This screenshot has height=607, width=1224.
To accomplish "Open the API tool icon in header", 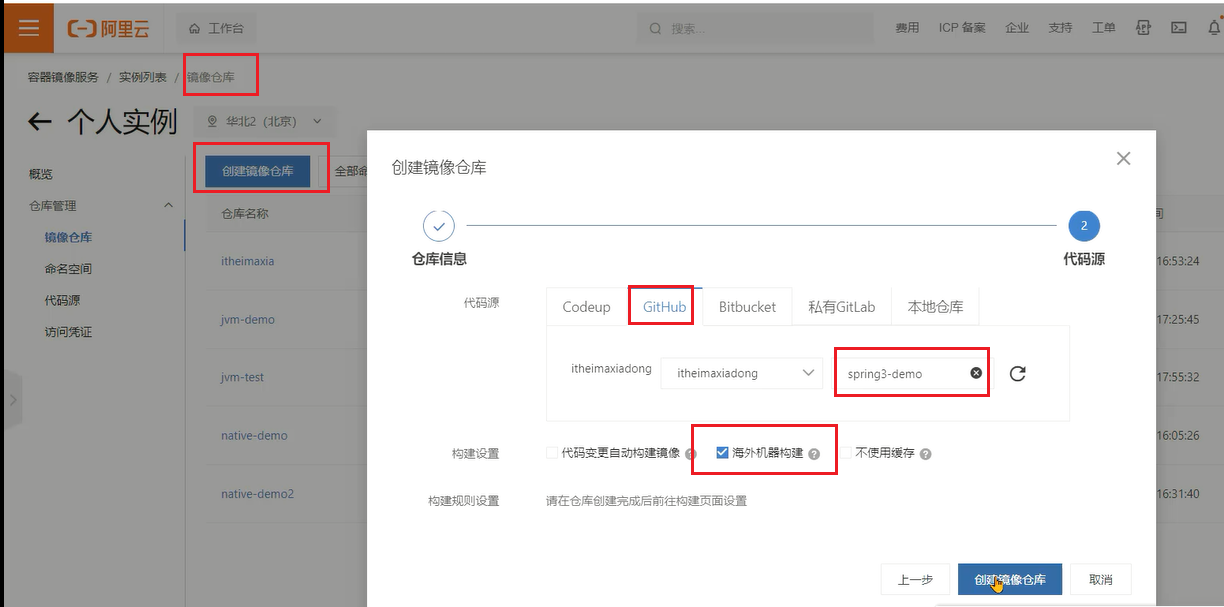I will click(1143, 28).
